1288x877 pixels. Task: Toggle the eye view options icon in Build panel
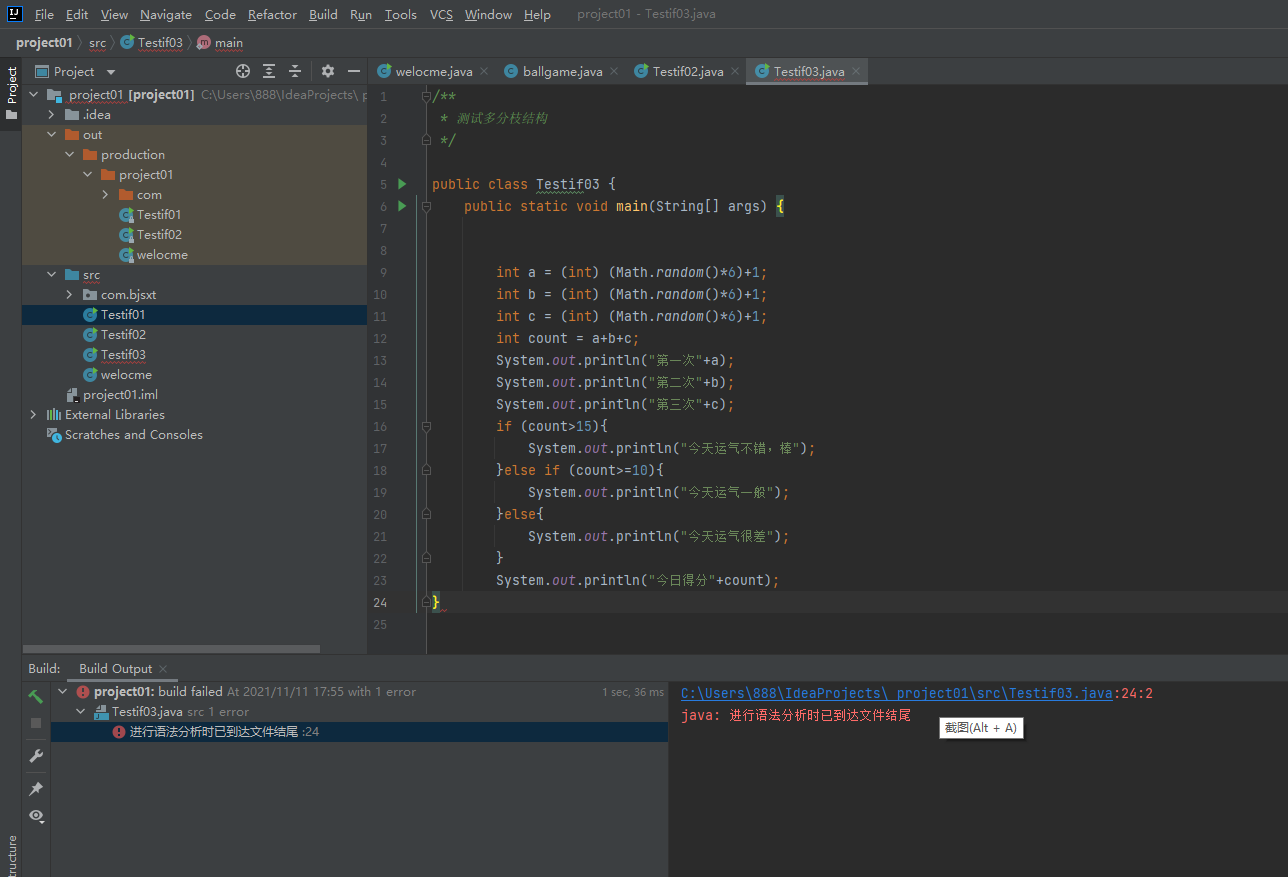point(36,816)
